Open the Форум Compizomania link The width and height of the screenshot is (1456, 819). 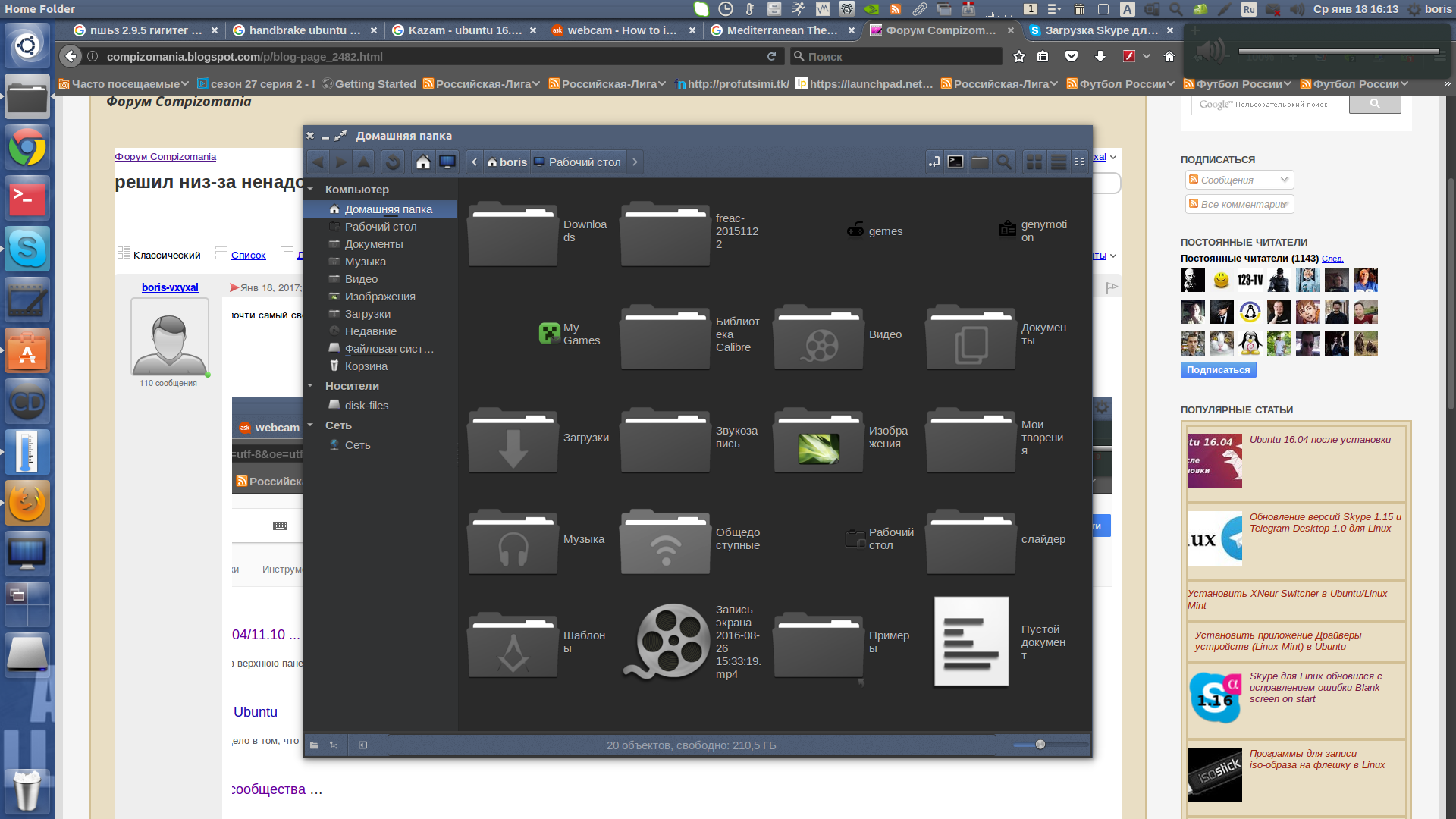click(165, 157)
